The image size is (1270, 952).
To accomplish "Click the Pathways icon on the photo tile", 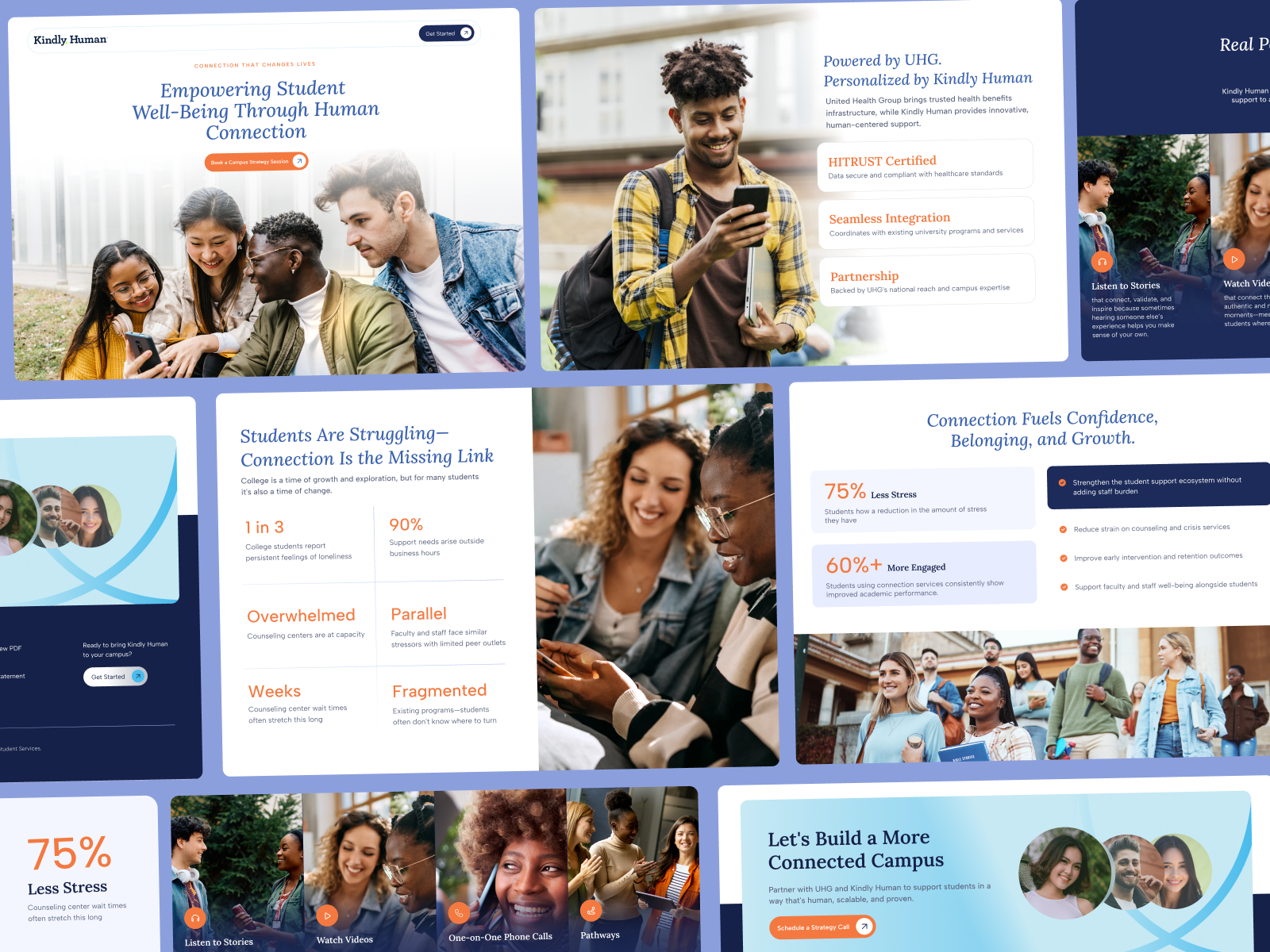I will coord(591,911).
